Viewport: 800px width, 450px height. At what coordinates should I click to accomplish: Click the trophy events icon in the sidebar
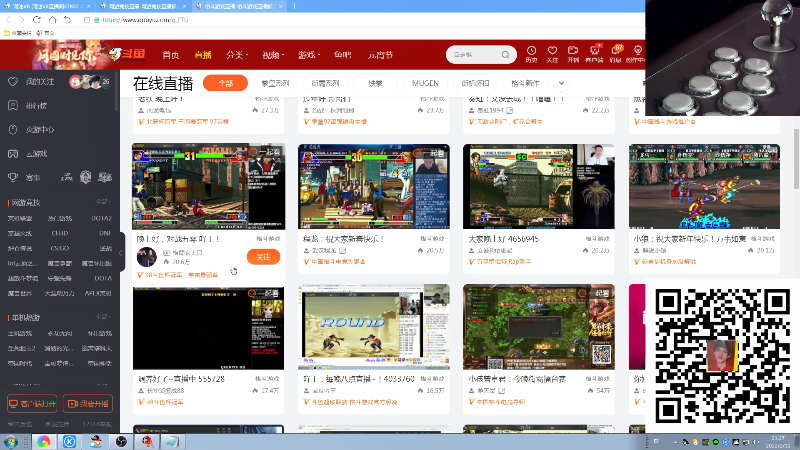13,178
